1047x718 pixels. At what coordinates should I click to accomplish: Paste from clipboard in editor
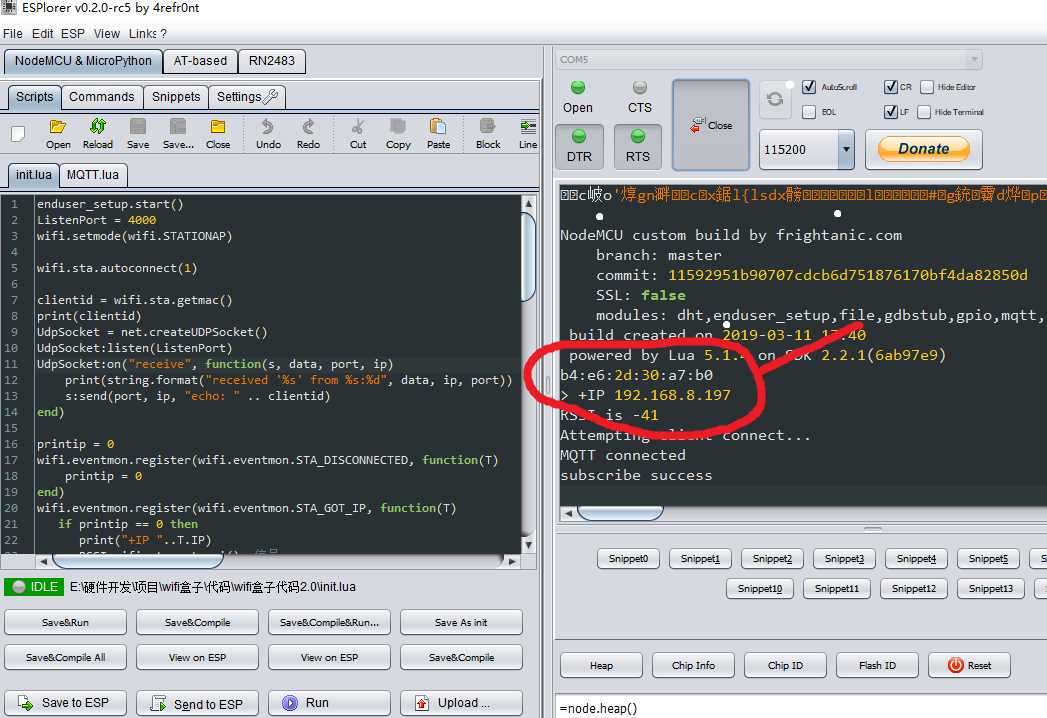point(438,134)
